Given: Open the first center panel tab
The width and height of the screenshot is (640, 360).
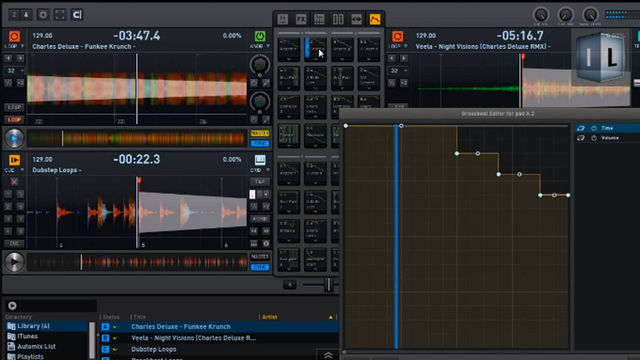Looking at the screenshot, I should [x=283, y=19].
